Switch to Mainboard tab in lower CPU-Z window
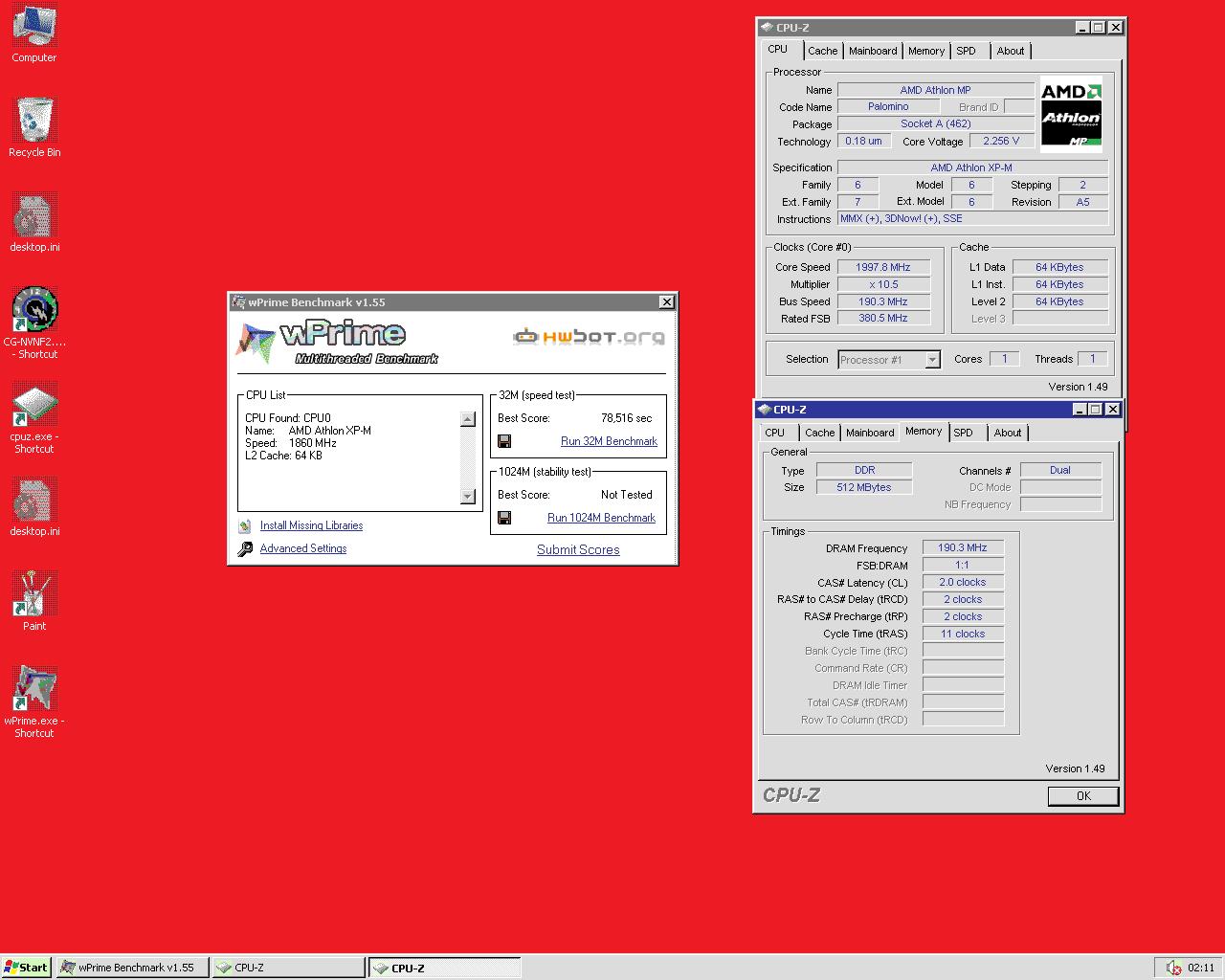 (x=870, y=433)
